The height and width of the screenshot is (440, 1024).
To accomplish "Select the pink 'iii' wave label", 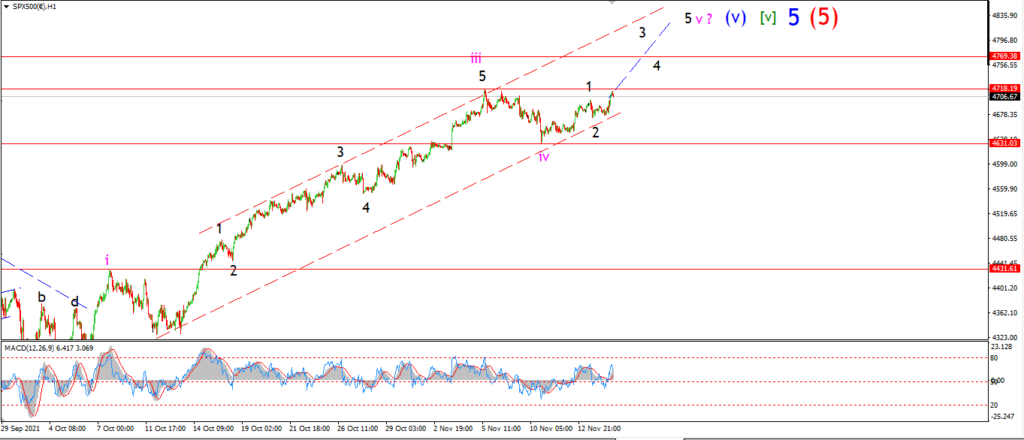I will click(x=475, y=59).
